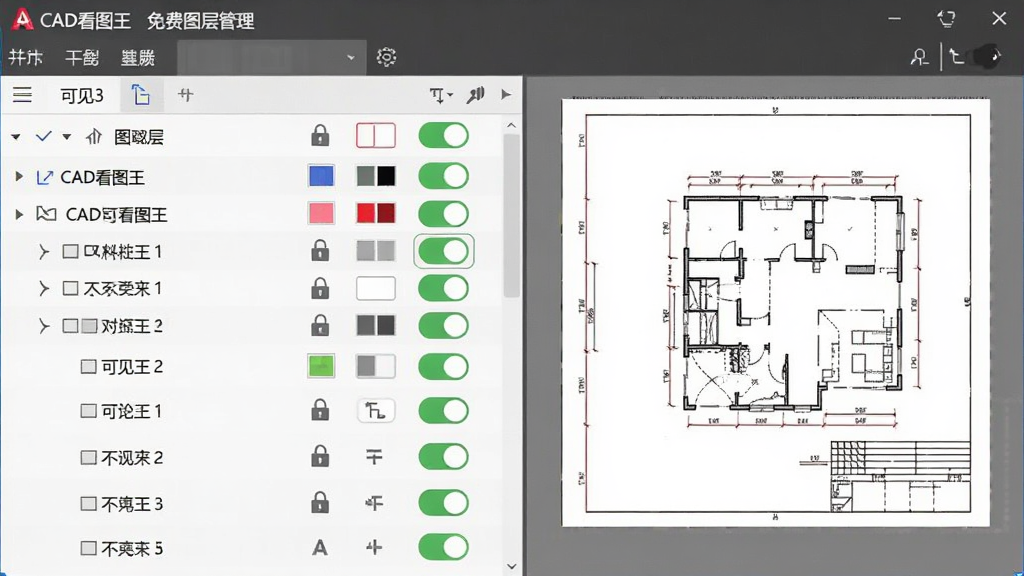The width and height of the screenshot is (1024, 576).
Task: Click the arrow link icon beside CAD看图王
Action: [44, 177]
